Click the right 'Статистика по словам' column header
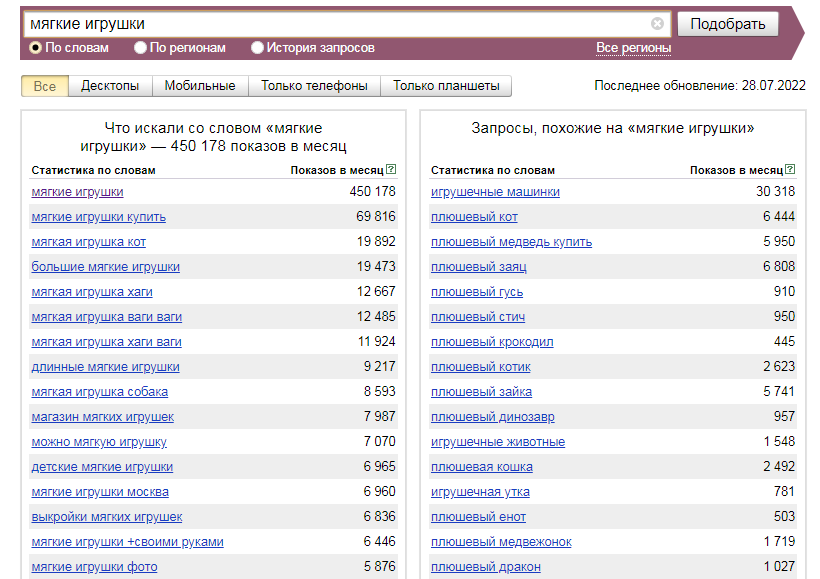The height and width of the screenshot is (579, 820). [x=493, y=170]
